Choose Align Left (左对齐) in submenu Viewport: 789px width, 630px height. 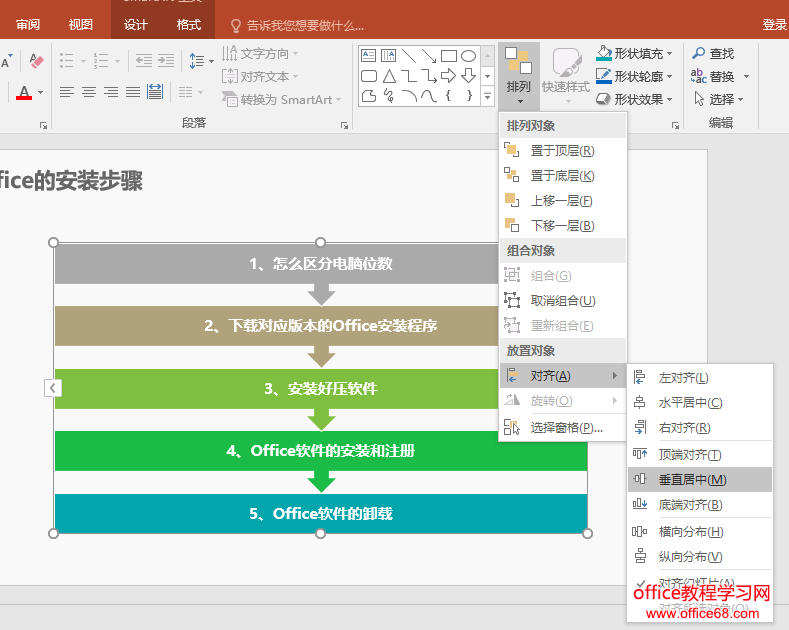pyautogui.click(x=699, y=377)
